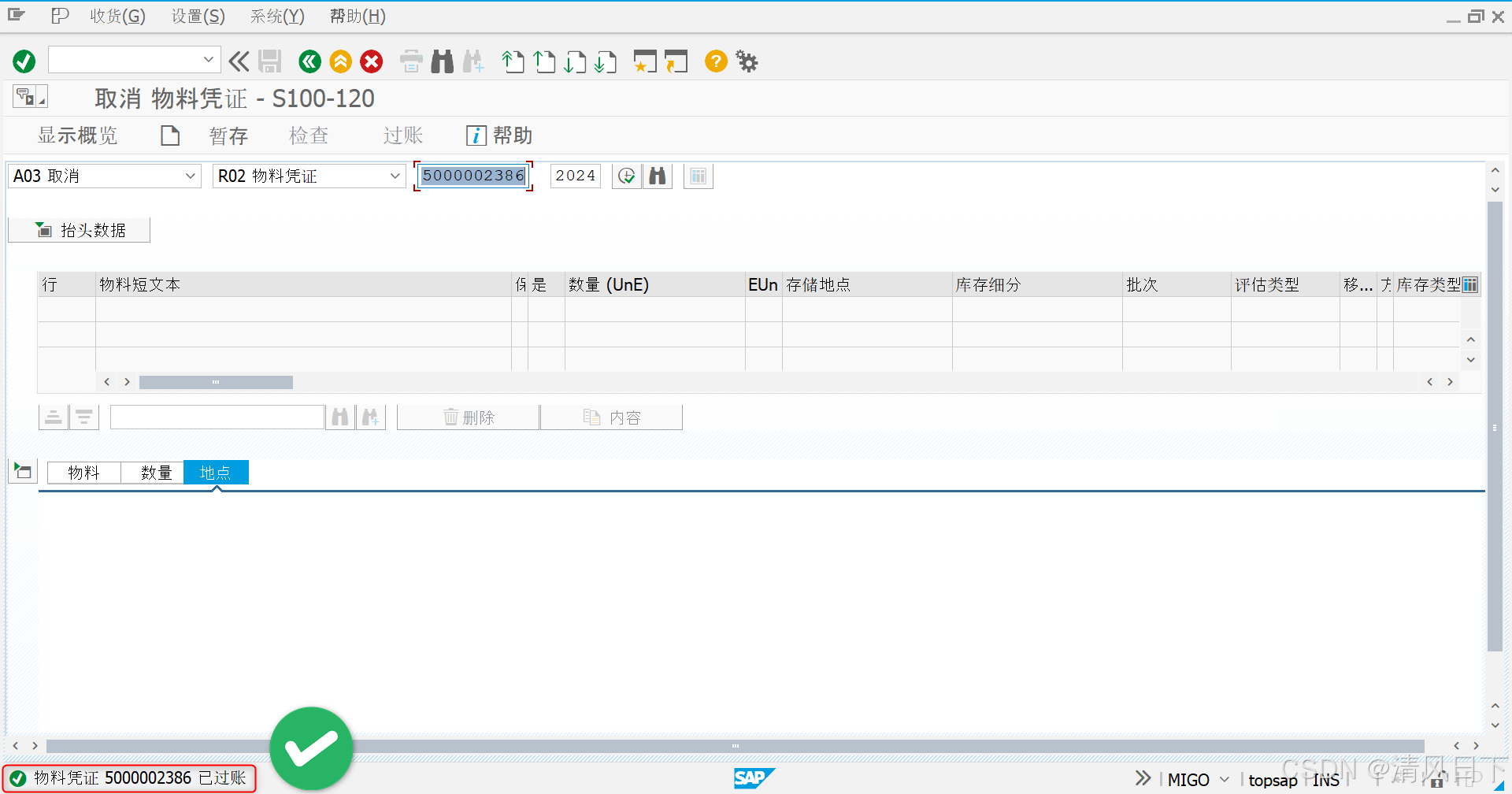The image size is (1512, 794).
Task: Switch to the 物料 tab
Action: pos(83,472)
